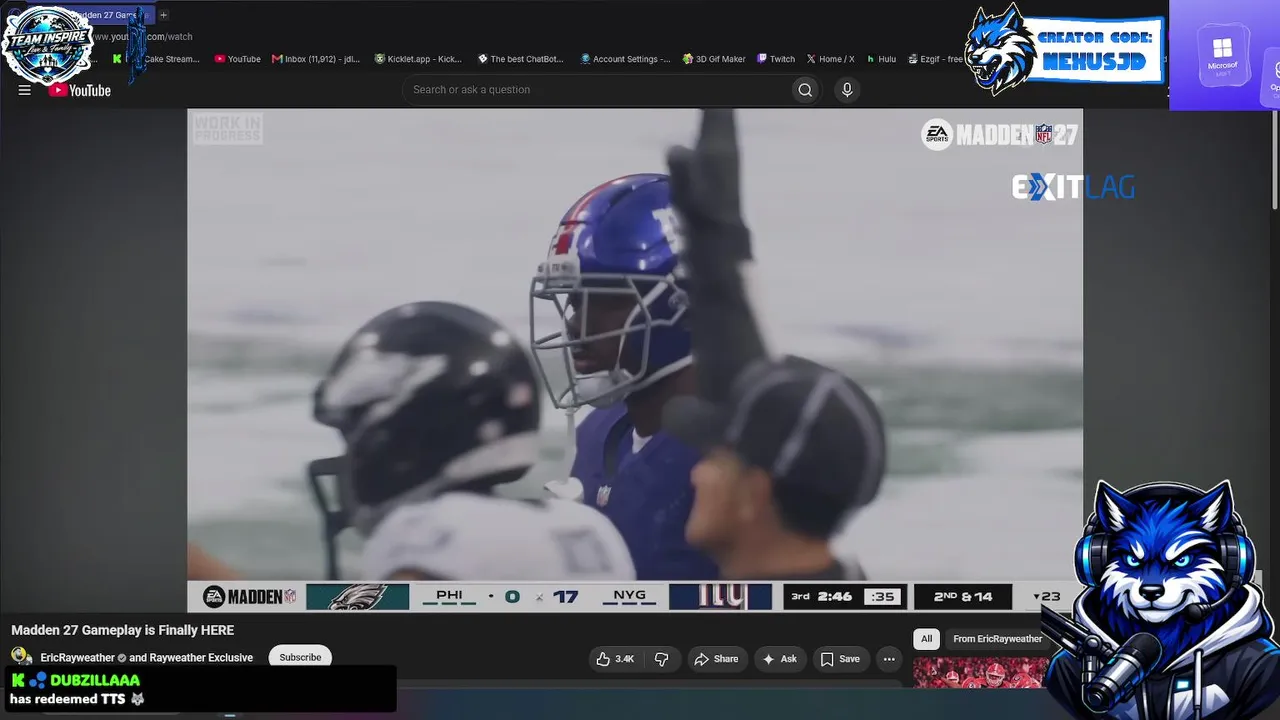Open the Hulu bookmark
Screen dimensions: 1280x720
881,59
